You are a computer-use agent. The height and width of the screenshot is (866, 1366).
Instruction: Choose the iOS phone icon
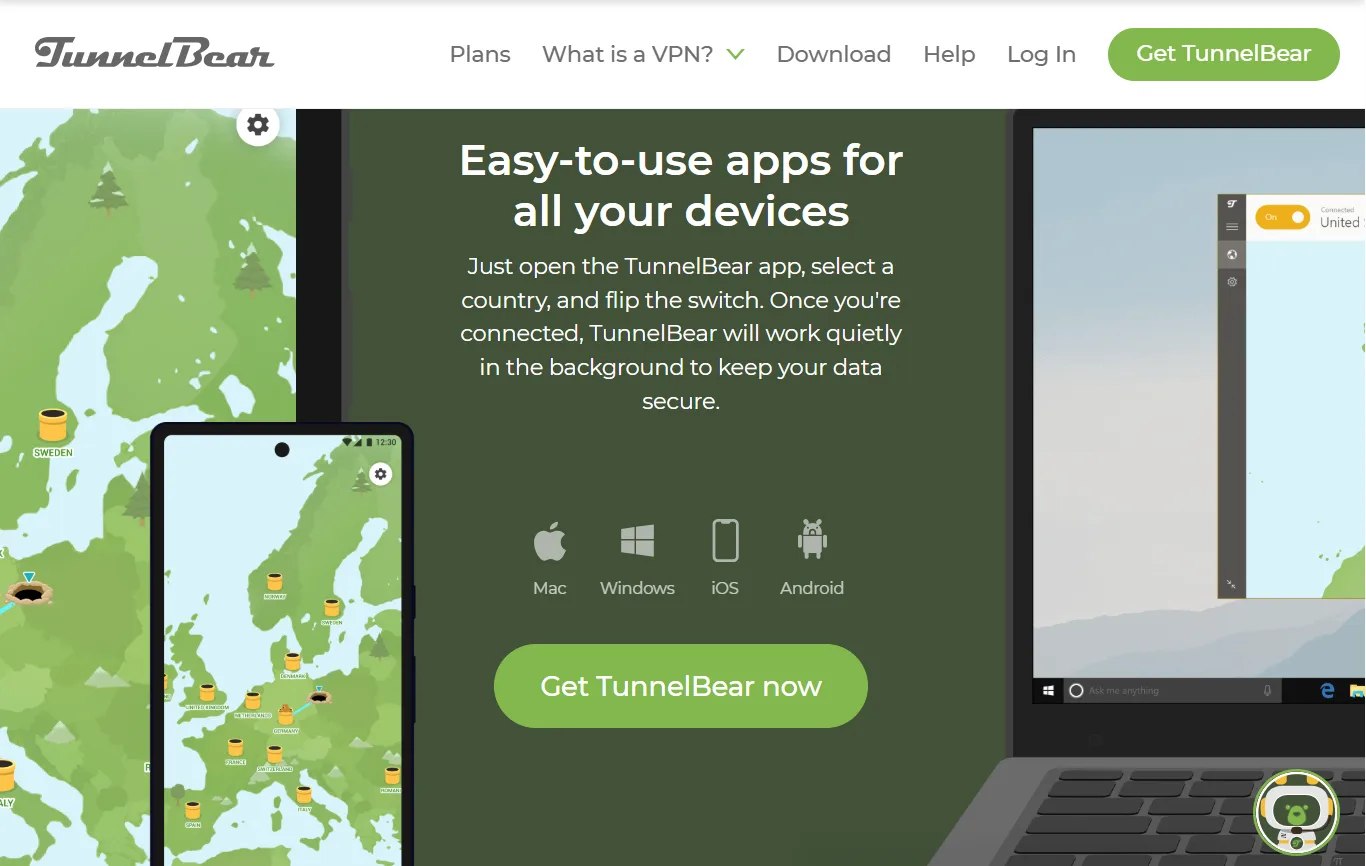[x=725, y=541]
